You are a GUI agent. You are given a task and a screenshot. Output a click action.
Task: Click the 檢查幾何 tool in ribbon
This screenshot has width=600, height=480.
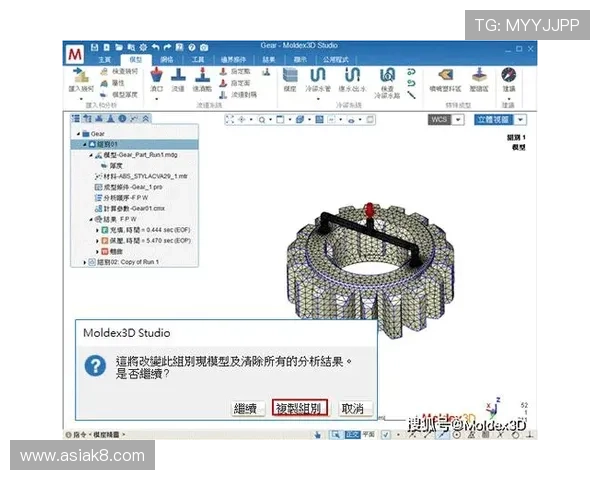point(119,71)
